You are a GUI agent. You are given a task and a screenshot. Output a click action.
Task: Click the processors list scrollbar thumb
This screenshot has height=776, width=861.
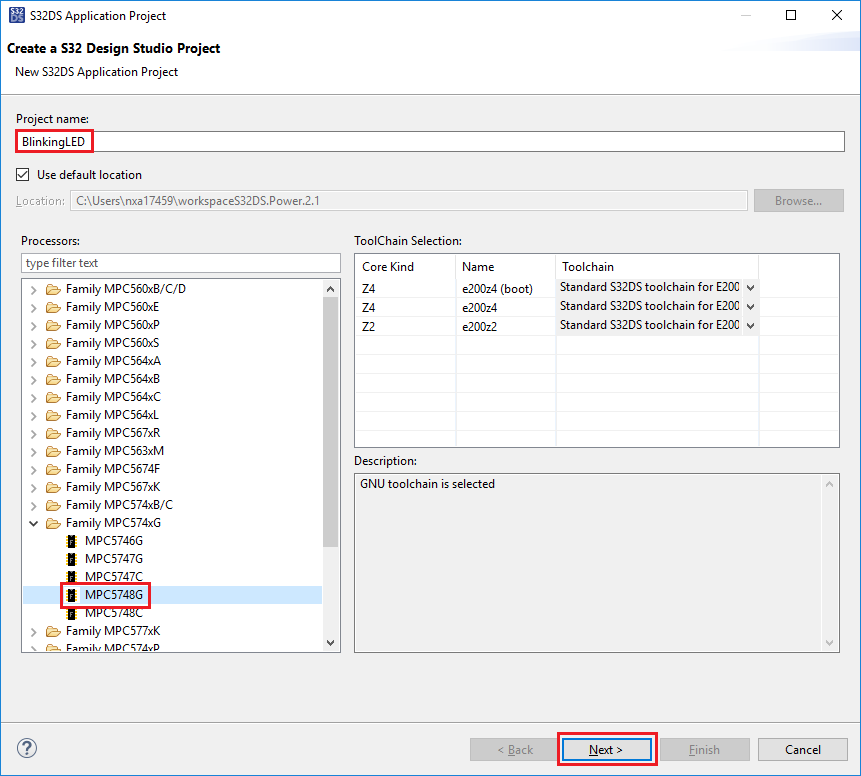pyautogui.click(x=330, y=422)
